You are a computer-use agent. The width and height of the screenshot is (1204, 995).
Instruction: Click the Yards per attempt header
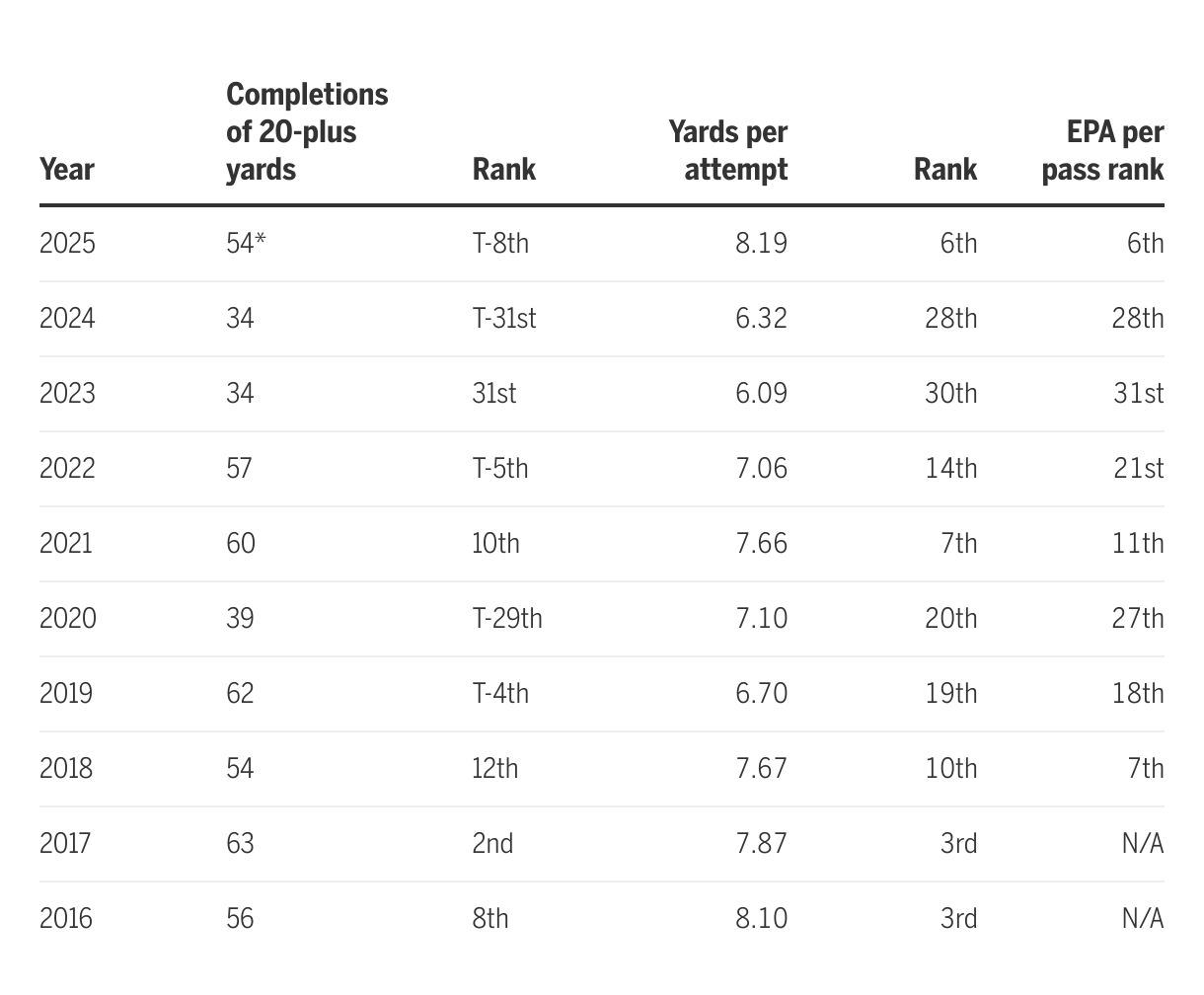727,150
